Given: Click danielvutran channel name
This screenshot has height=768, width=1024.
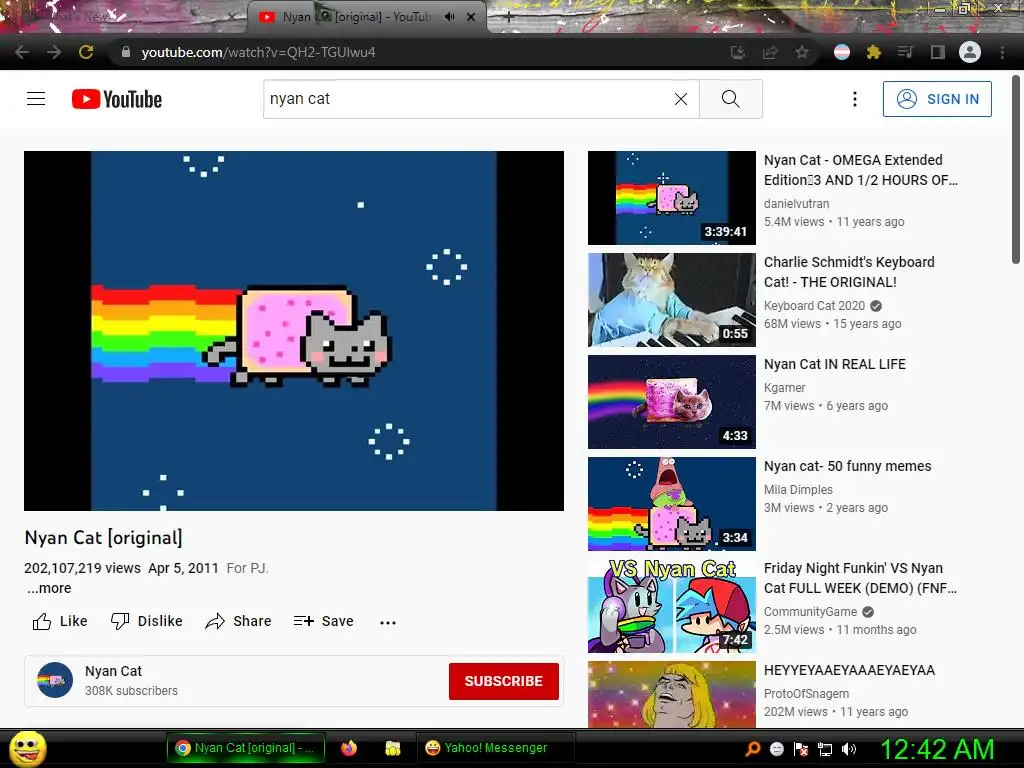Looking at the screenshot, I should (x=796, y=204).
